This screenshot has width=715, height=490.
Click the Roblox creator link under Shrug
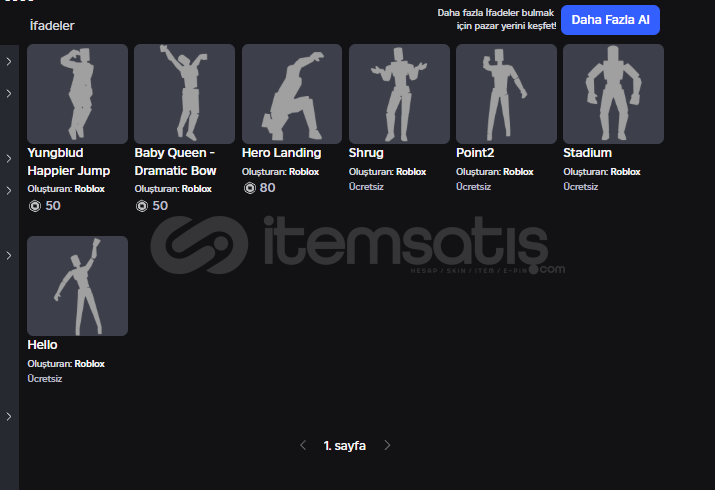pos(412,172)
